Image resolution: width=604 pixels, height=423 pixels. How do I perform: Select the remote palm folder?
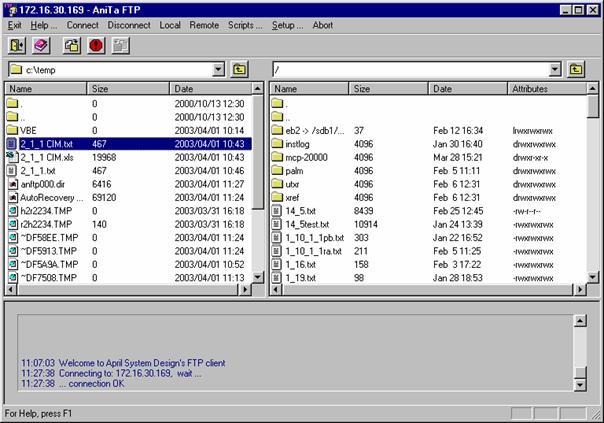tap(295, 170)
